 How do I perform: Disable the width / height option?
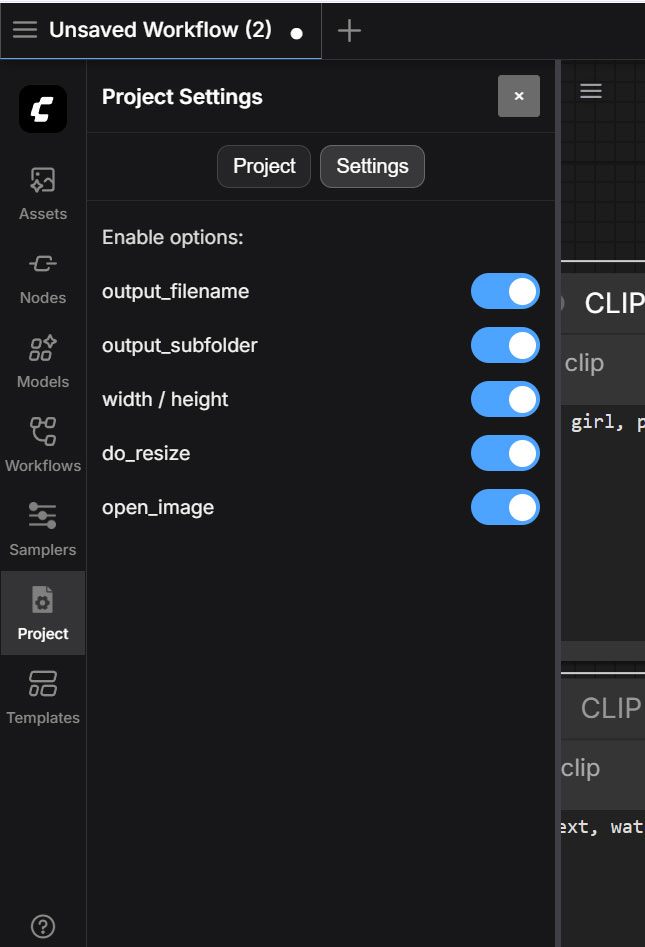click(505, 399)
